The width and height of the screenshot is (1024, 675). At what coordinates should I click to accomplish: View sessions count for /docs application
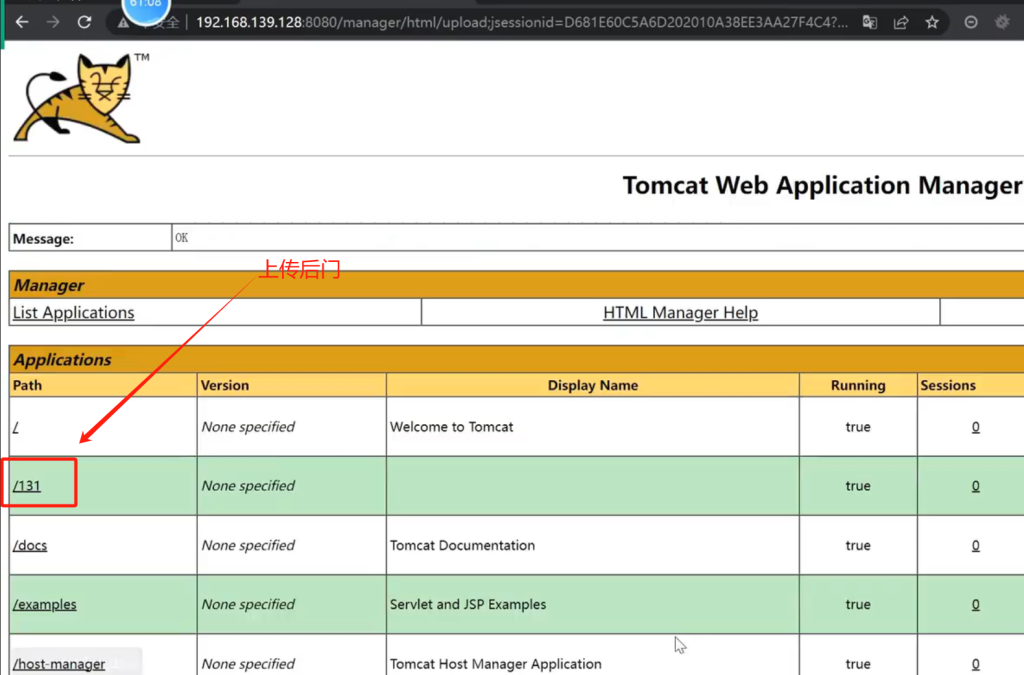pos(975,545)
